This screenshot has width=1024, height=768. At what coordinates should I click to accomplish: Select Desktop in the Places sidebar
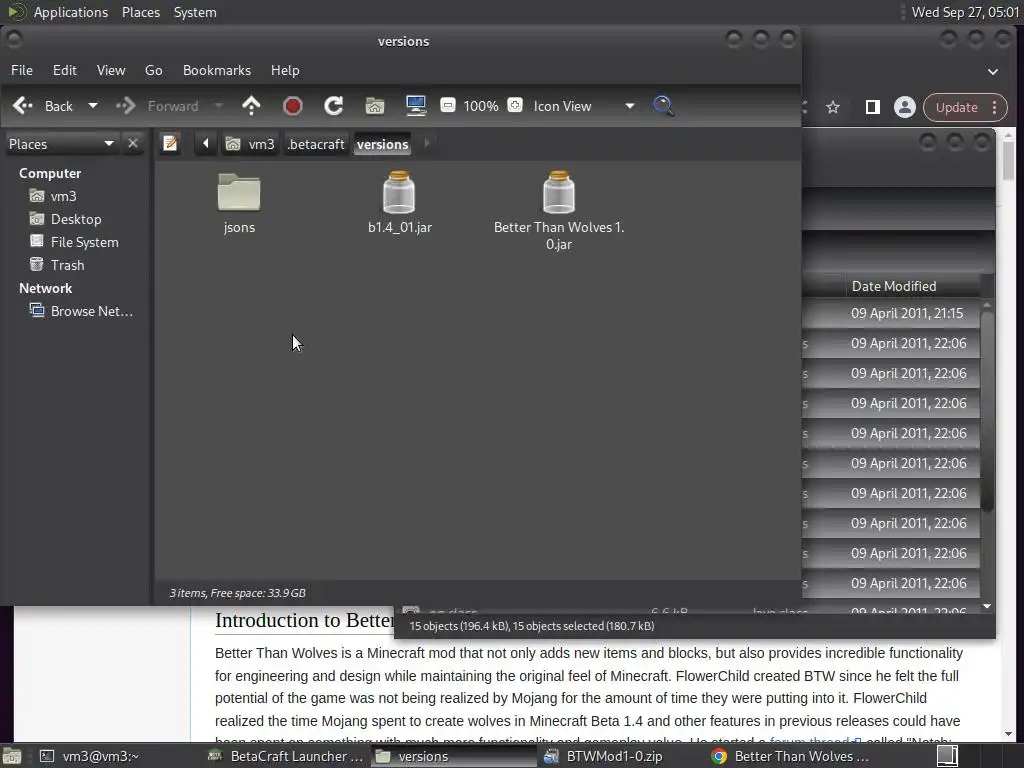click(65, 219)
